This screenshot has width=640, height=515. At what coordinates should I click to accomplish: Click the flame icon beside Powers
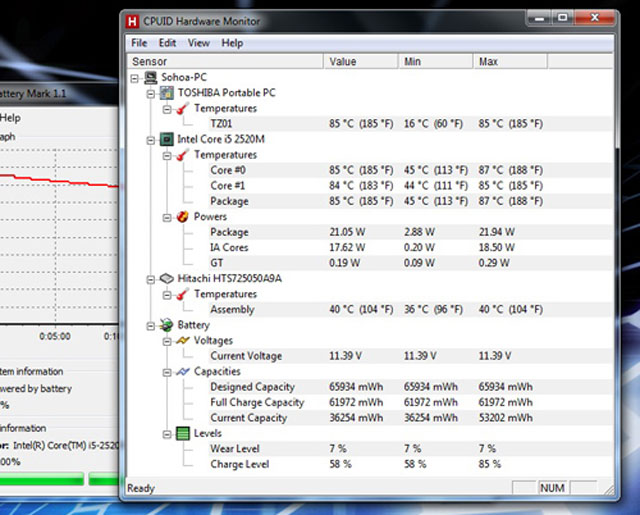[182, 217]
